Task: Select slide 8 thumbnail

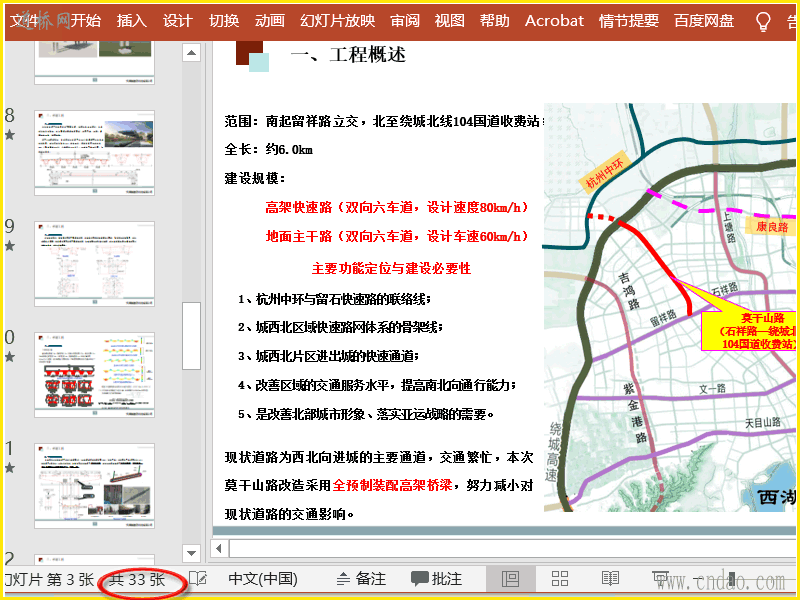Action: [94, 153]
